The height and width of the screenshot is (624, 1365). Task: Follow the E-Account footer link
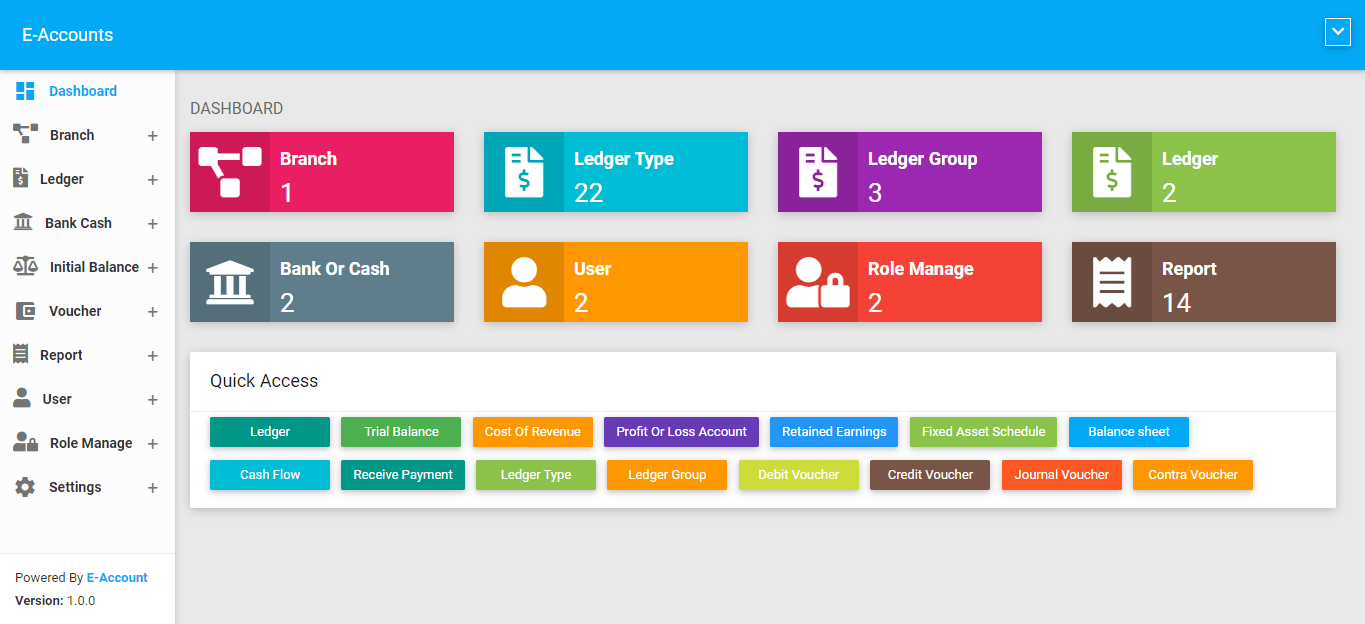(x=117, y=578)
